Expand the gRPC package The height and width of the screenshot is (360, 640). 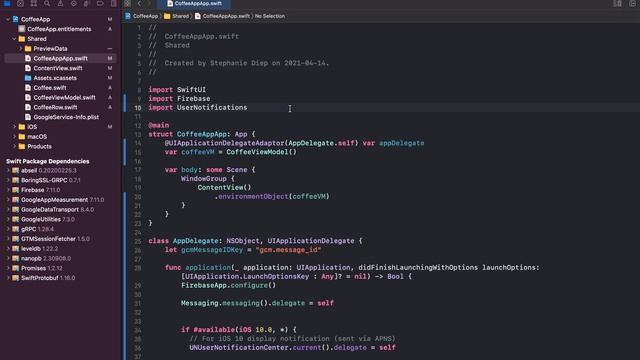click(8, 229)
